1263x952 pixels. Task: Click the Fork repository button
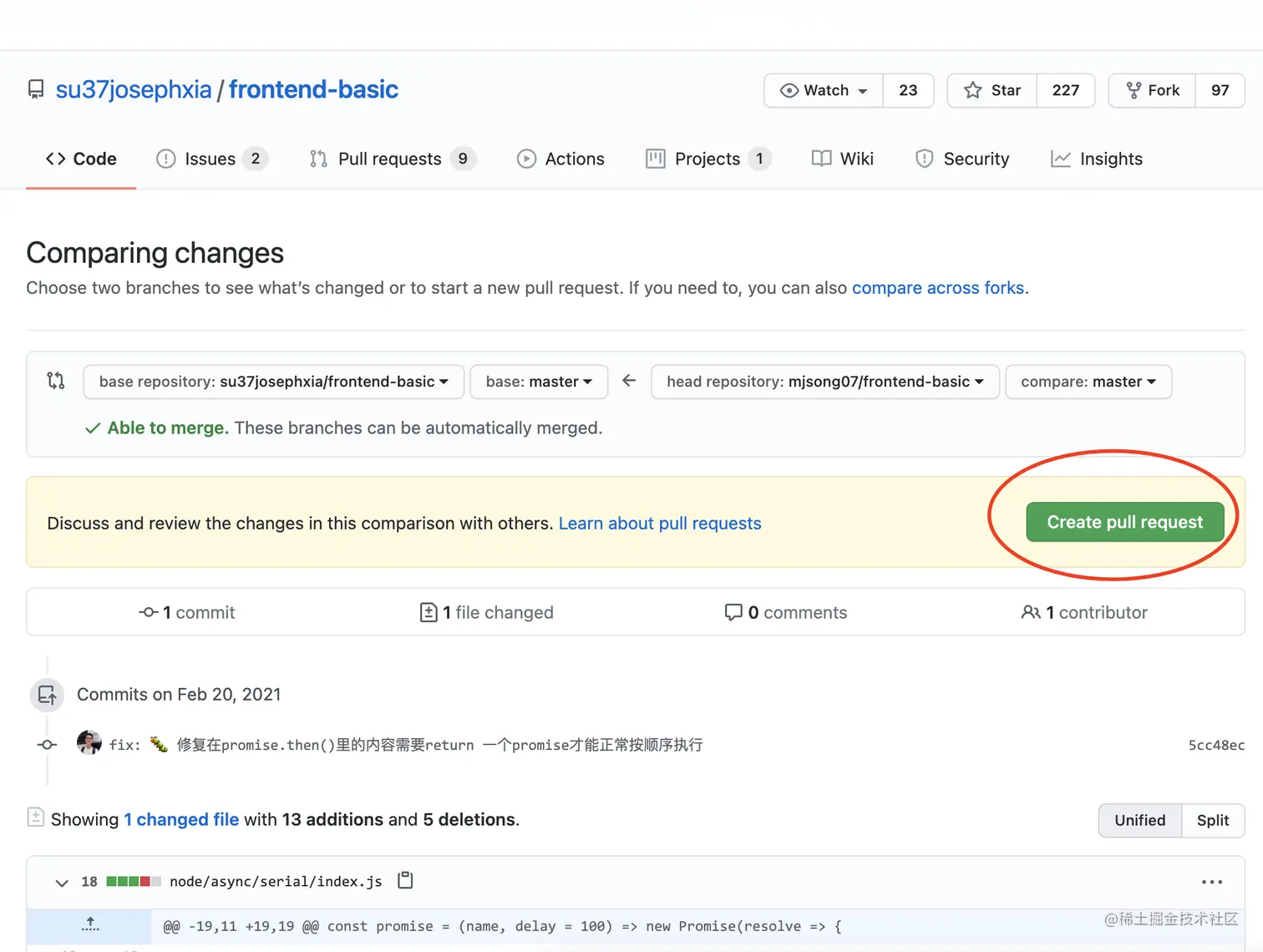[1153, 90]
